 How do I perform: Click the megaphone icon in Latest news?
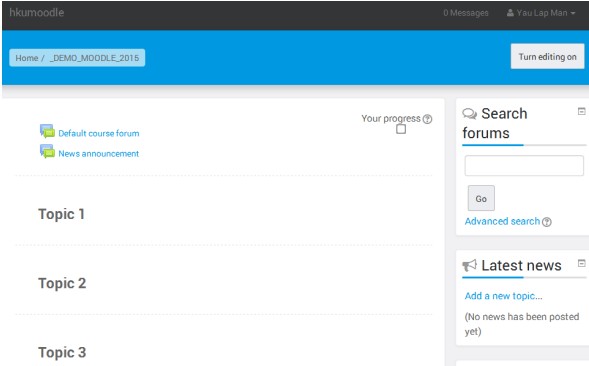click(470, 265)
